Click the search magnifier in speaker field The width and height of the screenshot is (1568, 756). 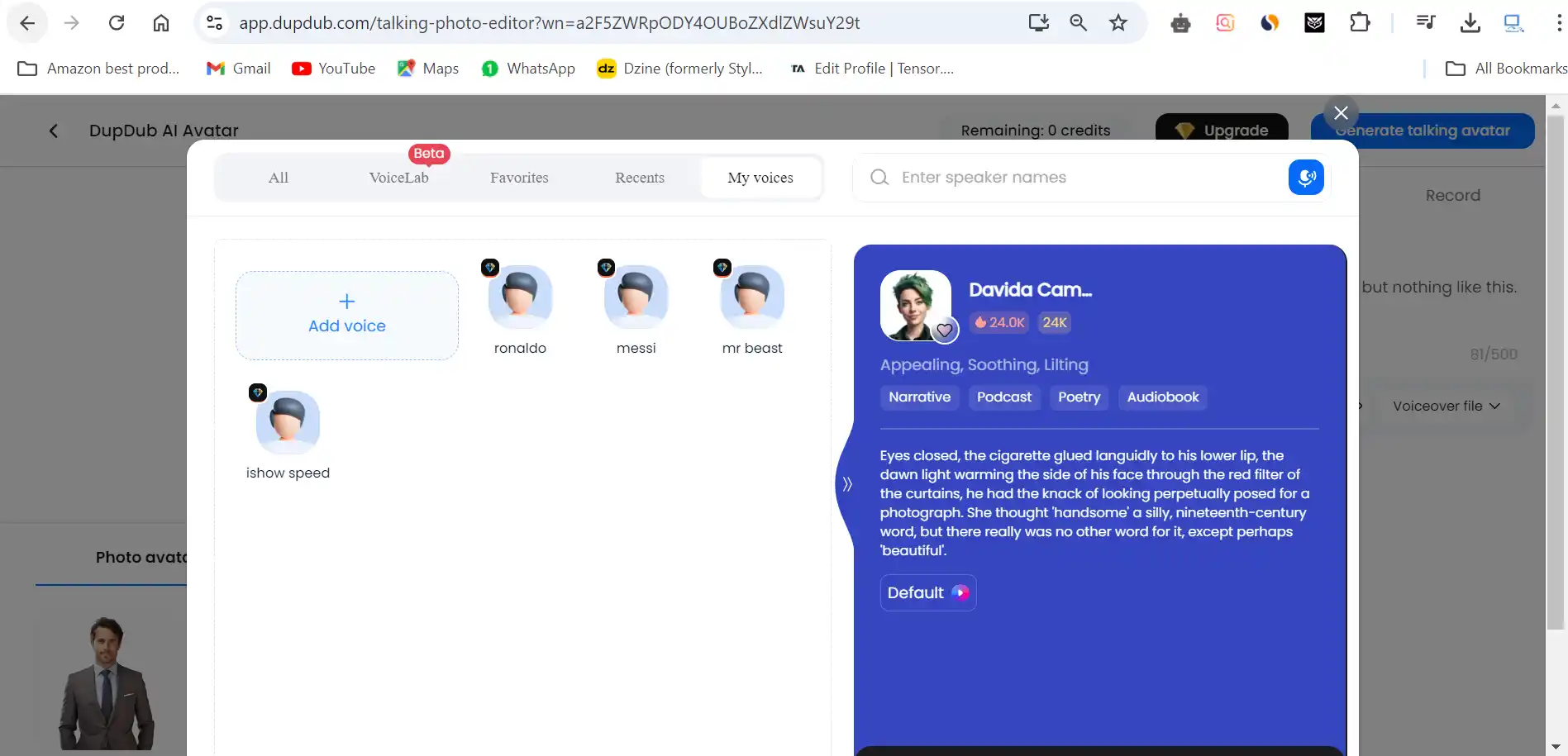879,178
